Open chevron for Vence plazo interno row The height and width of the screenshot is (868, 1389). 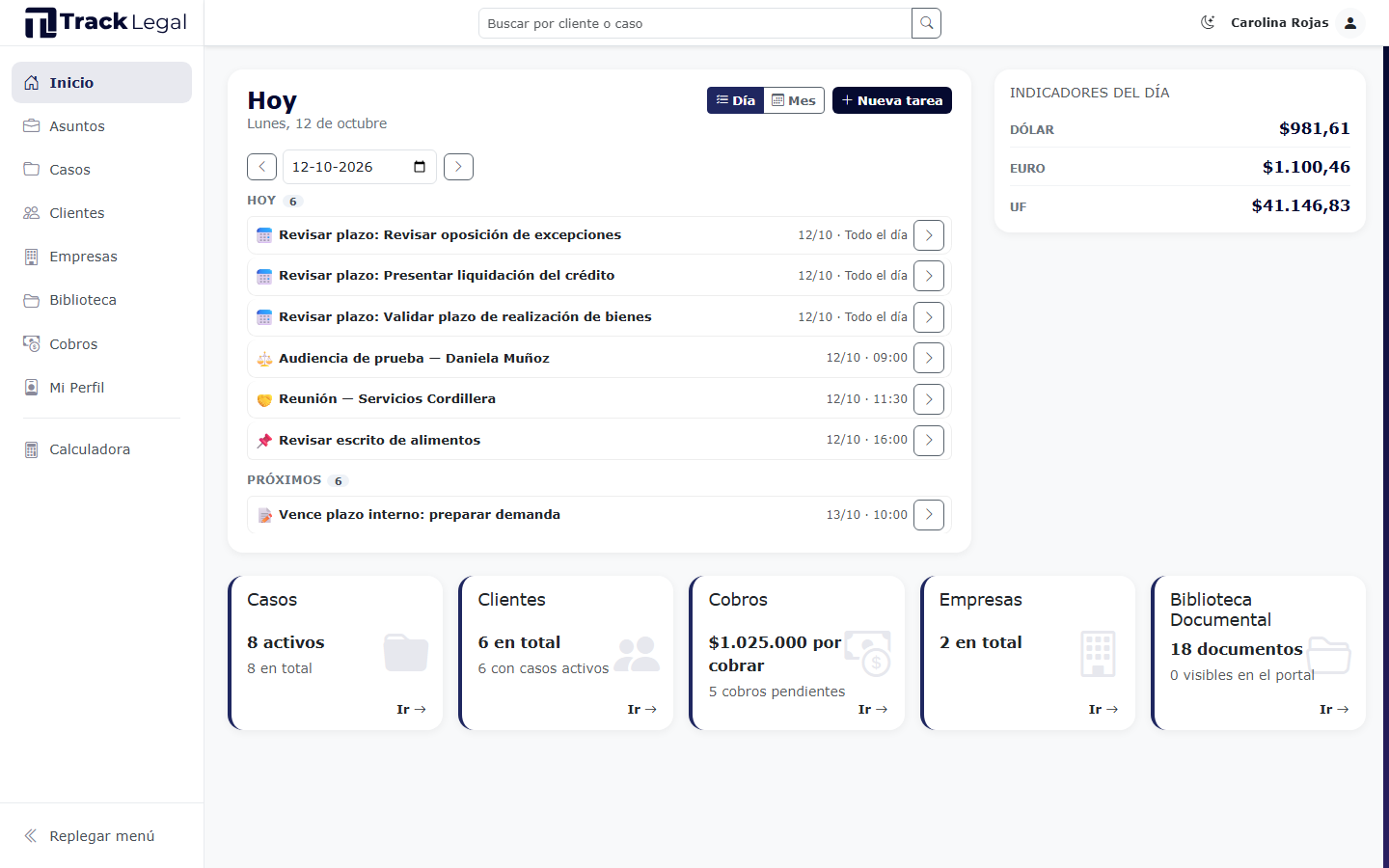tap(929, 515)
